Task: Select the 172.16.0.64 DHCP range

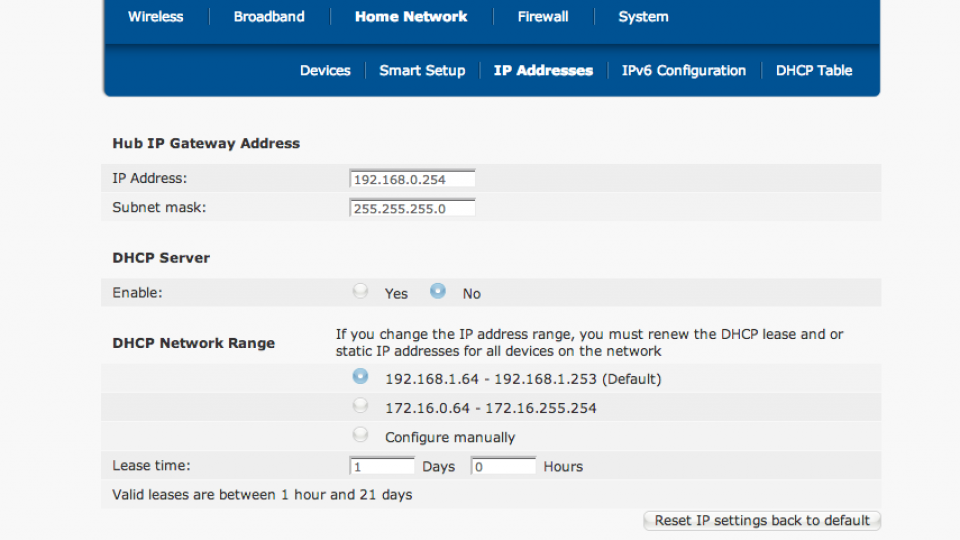Action: (360, 407)
